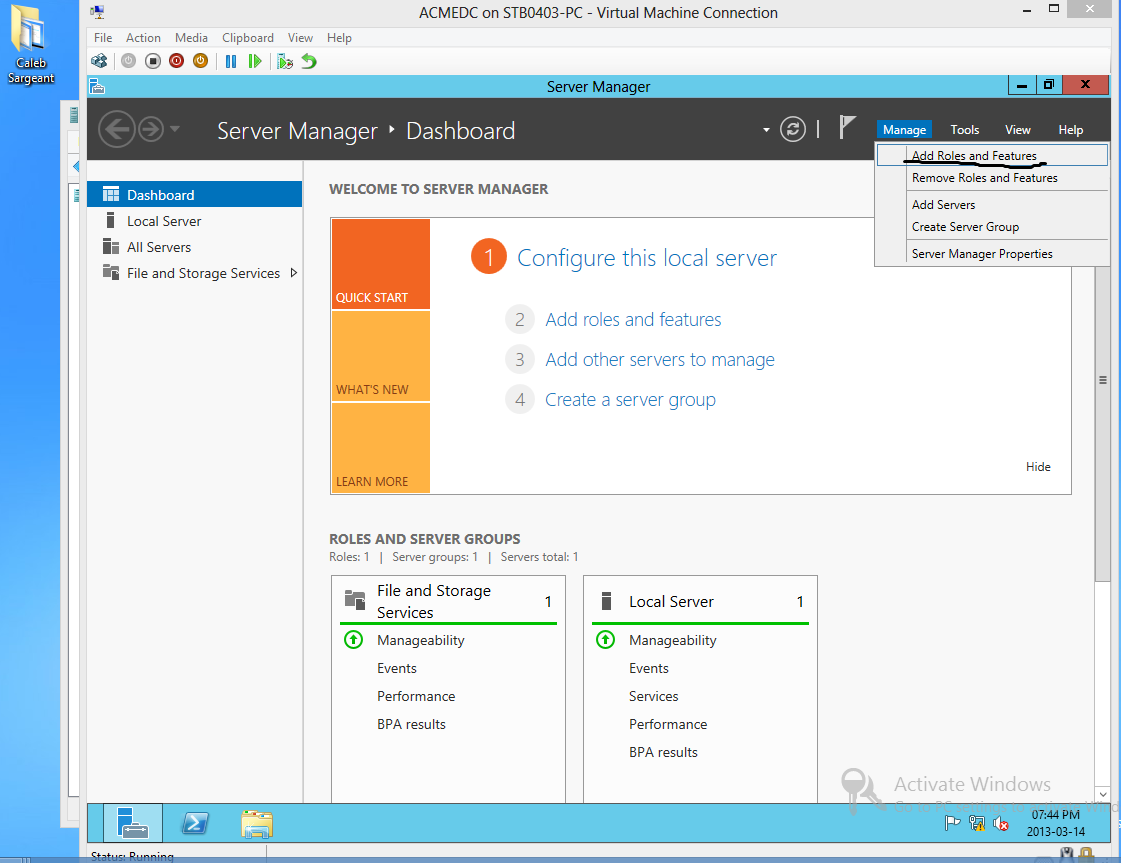Click Create a server group link
1121x863 pixels.
pyautogui.click(x=630, y=399)
